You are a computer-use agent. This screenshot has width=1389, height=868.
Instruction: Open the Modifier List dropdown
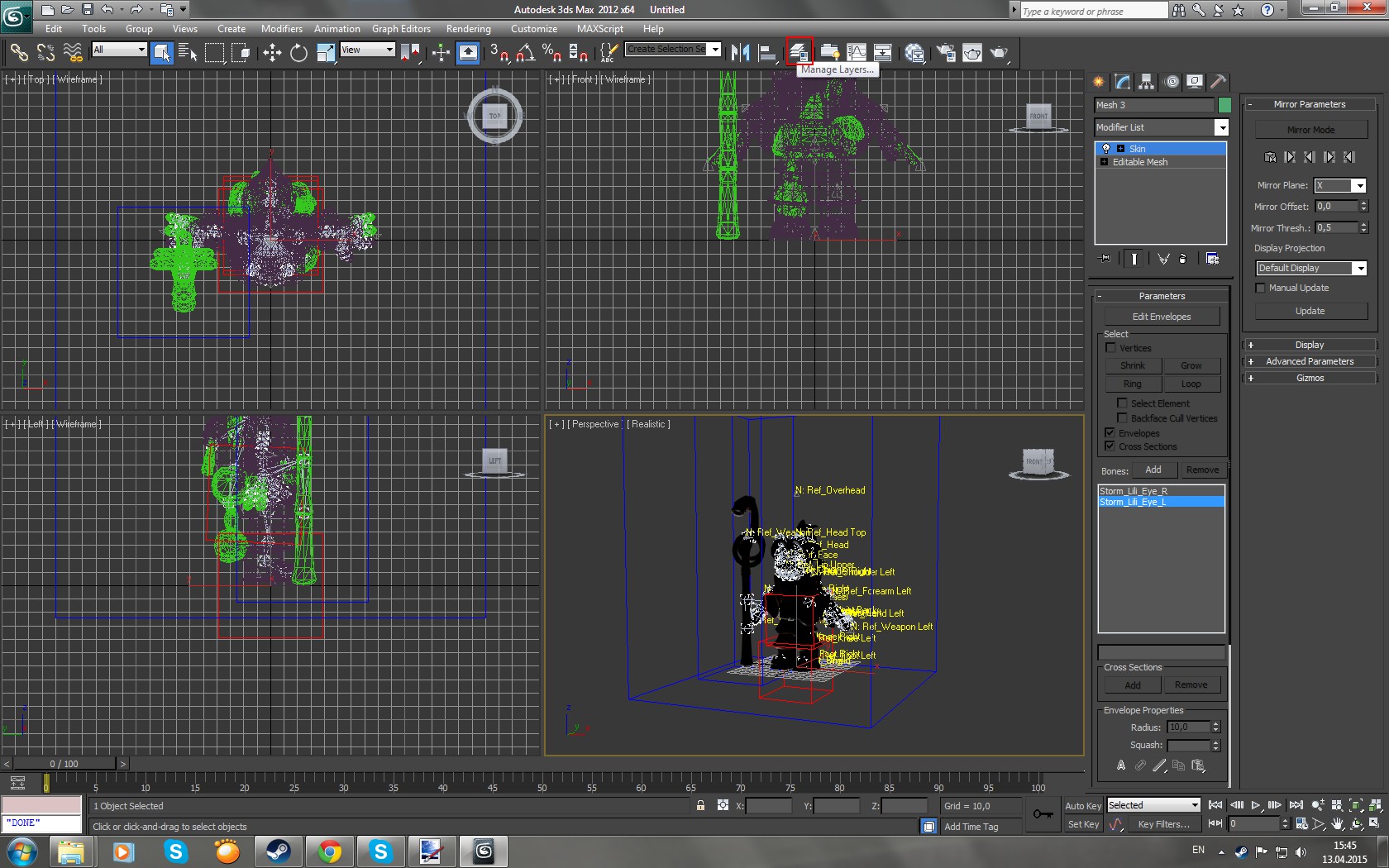pyautogui.click(x=1220, y=127)
